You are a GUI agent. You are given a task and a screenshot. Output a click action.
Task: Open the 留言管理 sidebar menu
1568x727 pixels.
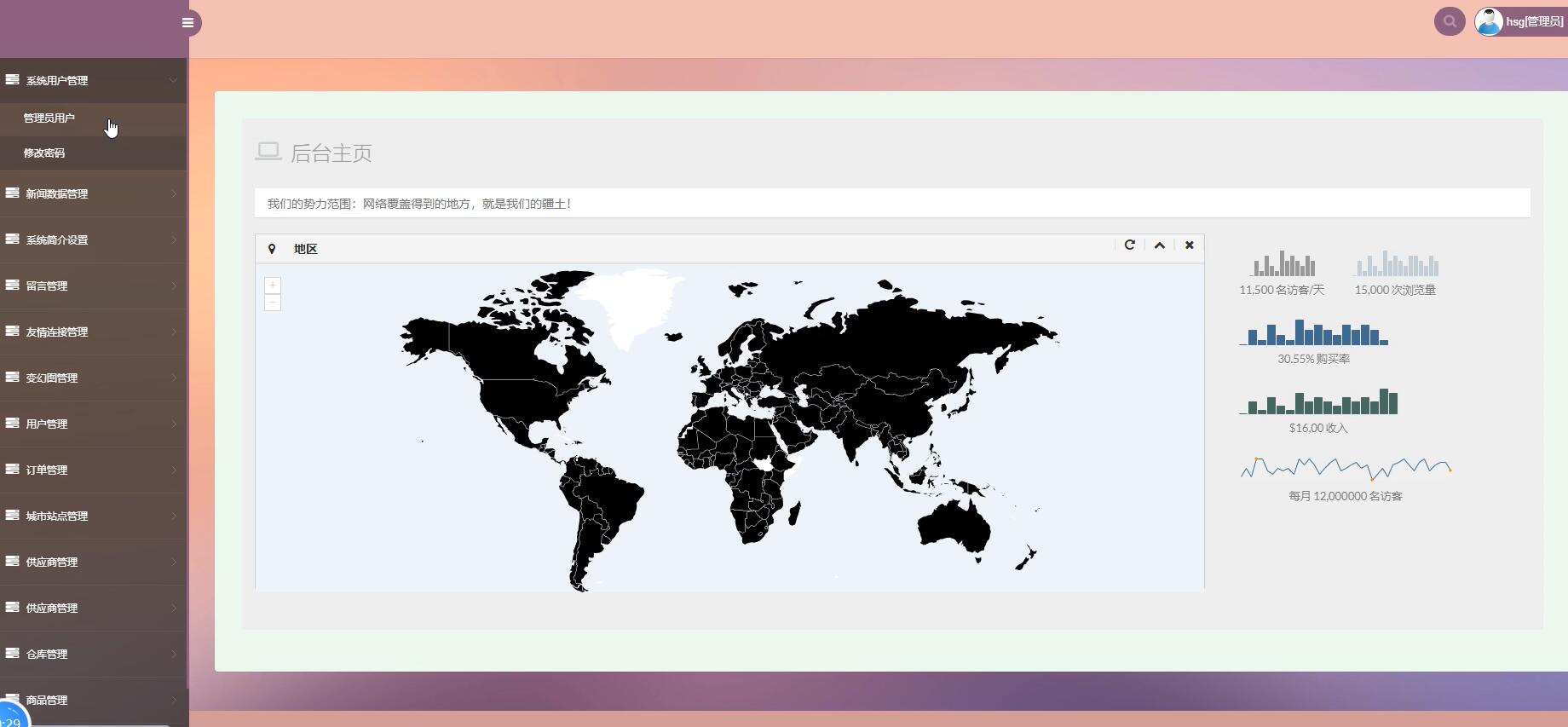(x=93, y=286)
